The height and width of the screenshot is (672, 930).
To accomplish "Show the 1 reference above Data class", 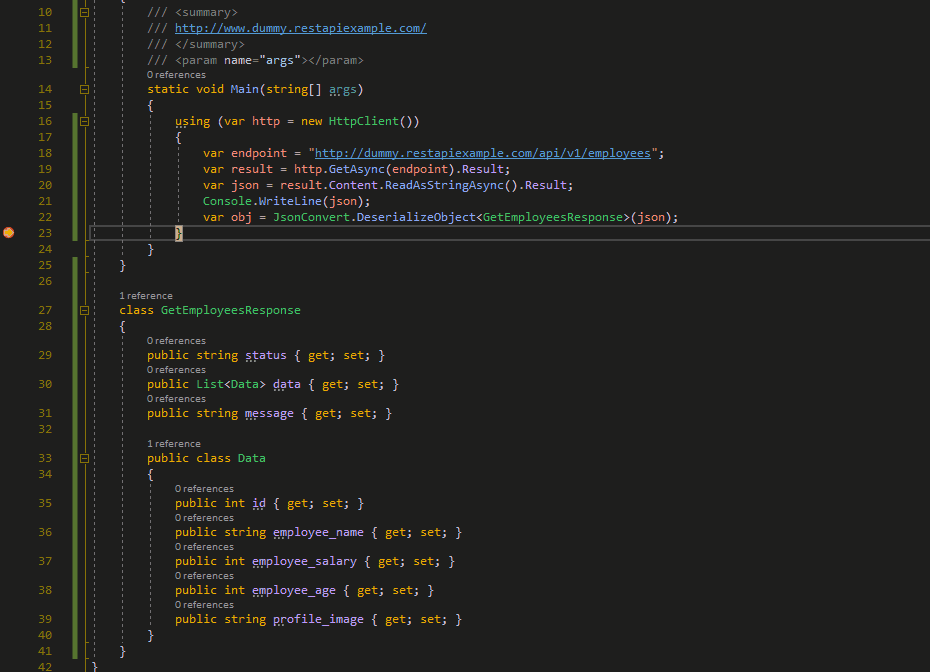I will point(174,444).
